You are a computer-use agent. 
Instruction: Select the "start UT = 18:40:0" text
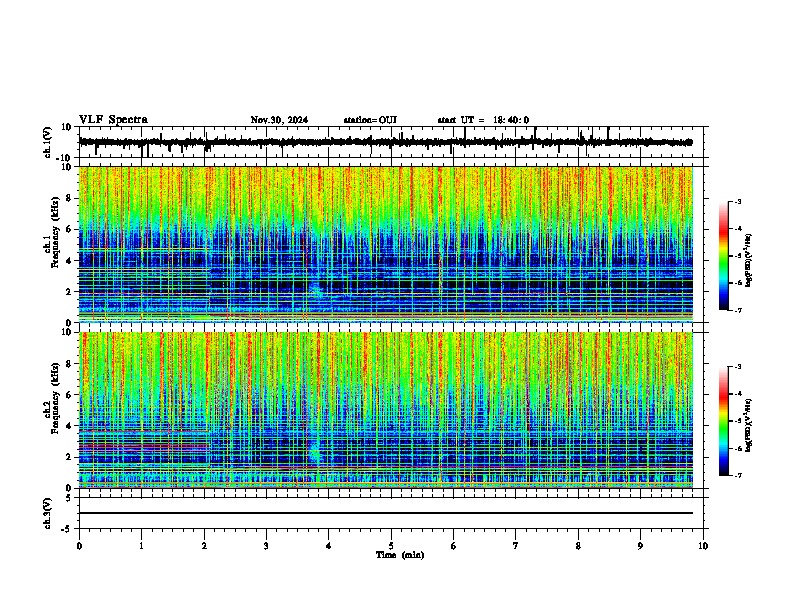(483, 120)
